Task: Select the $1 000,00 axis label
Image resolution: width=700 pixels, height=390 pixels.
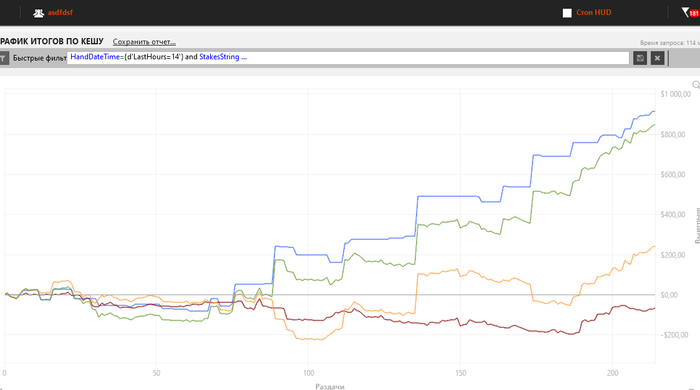Action: coord(675,94)
